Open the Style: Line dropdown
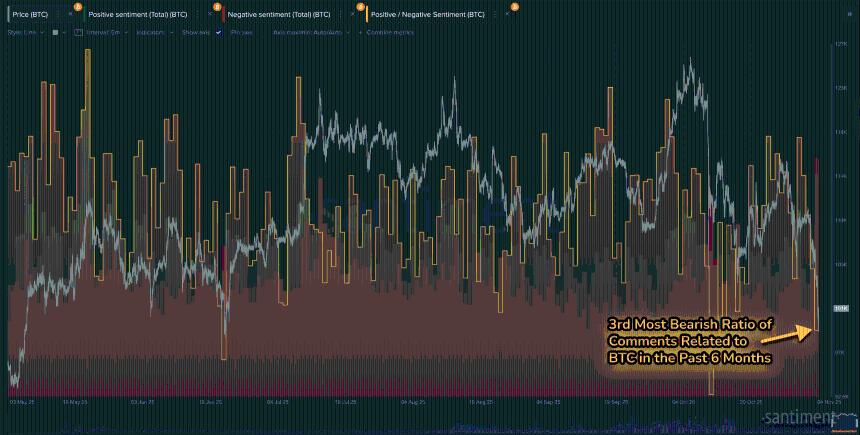860x435 pixels. [26, 33]
